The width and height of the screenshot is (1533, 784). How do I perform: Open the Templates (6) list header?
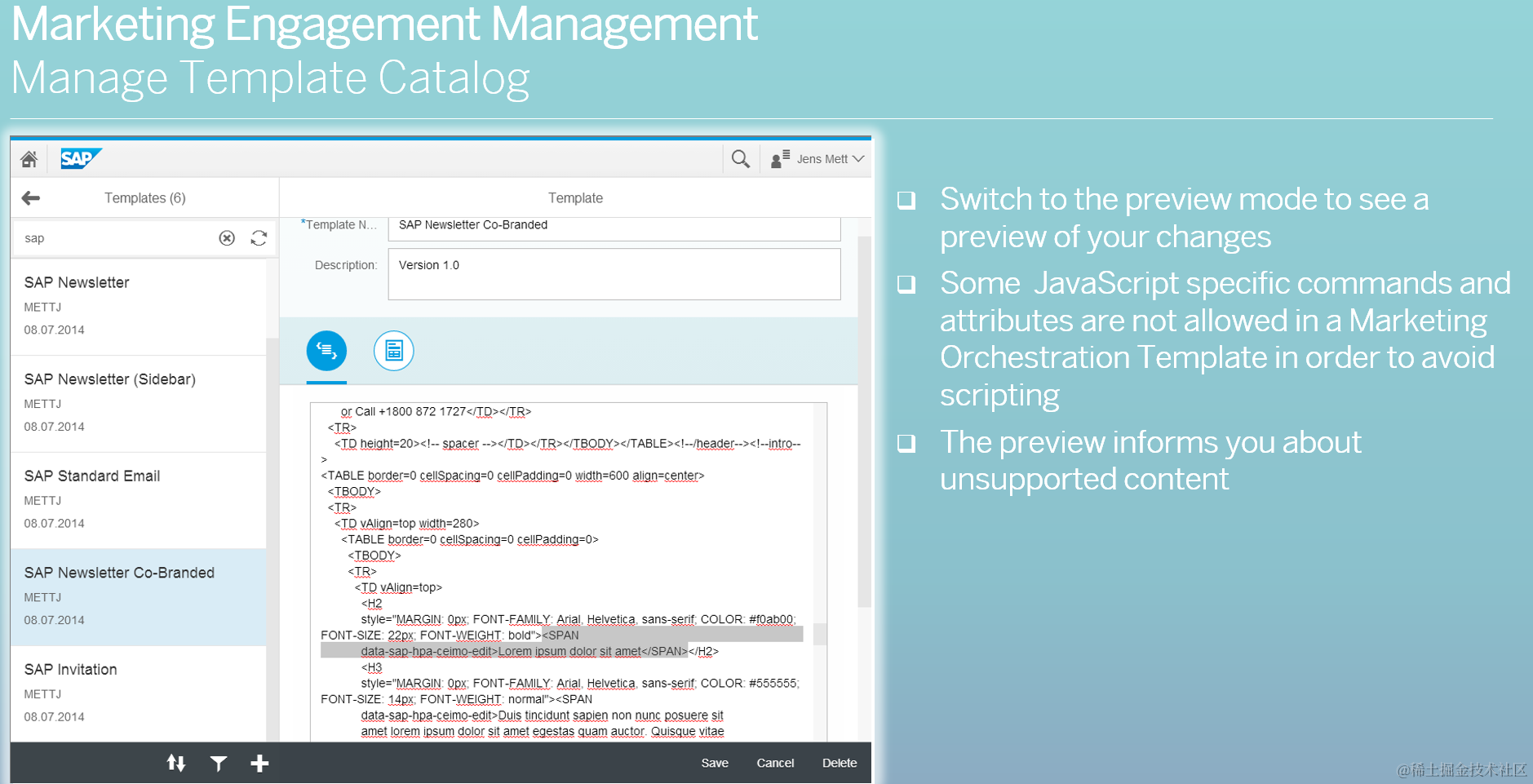[144, 197]
